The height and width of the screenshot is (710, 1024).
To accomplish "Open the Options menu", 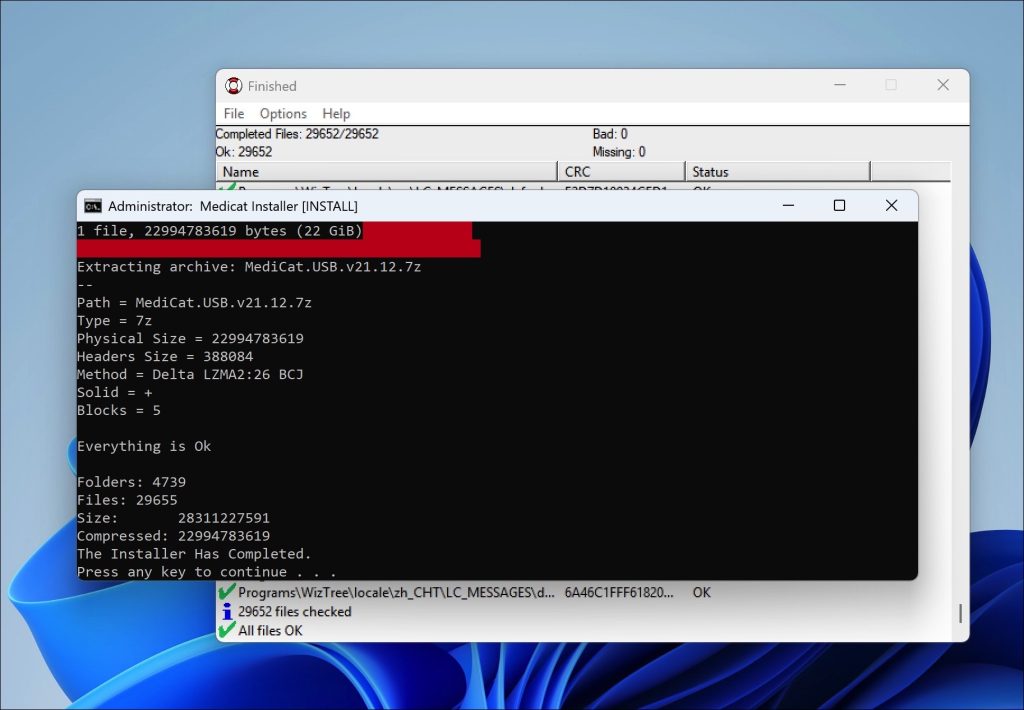I will point(283,113).
